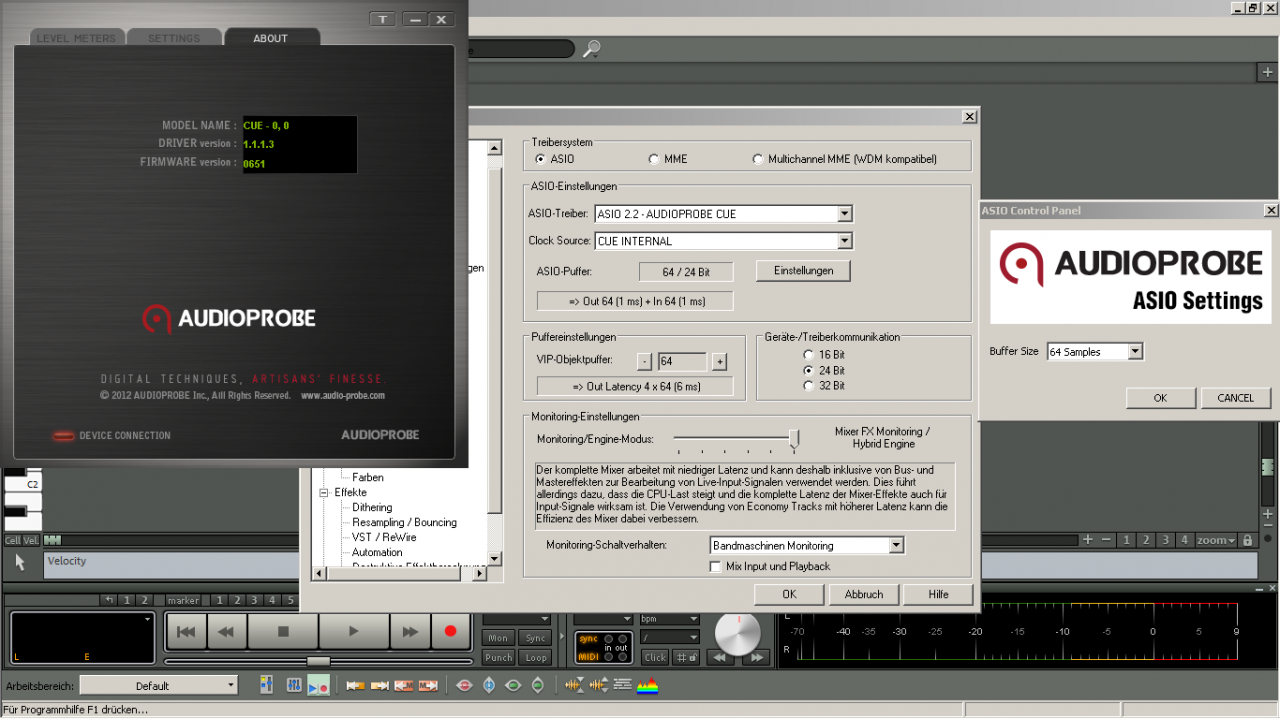Select Dithering in the settings tree
Image resolution: width=1280 pixels, height=719 pixels.
[x=372, y=507]
